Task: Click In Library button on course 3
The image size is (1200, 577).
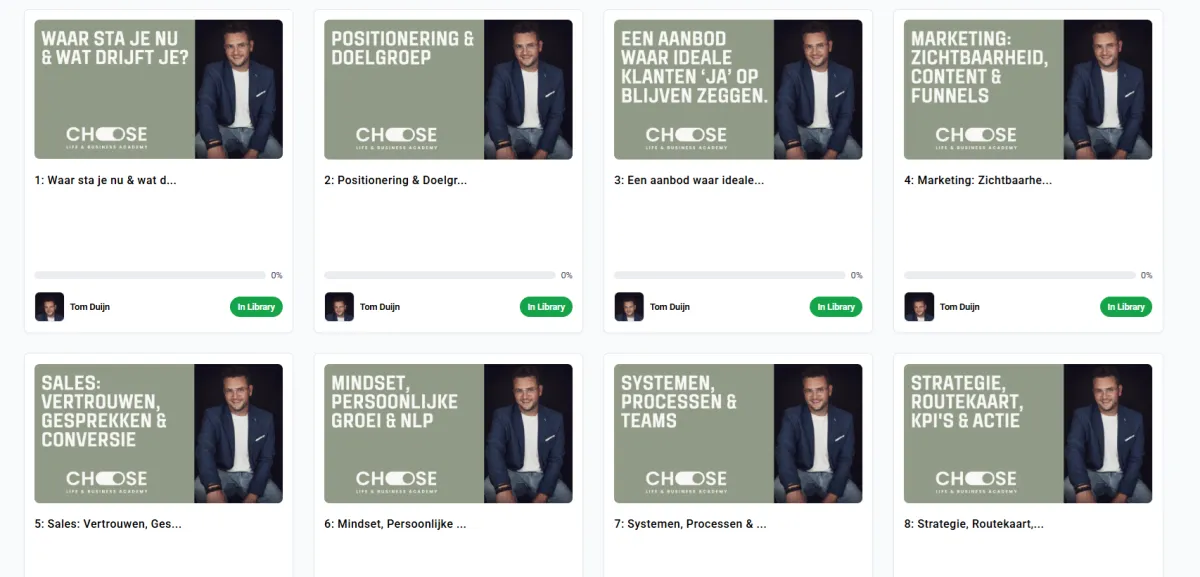Action: point(836,307)
